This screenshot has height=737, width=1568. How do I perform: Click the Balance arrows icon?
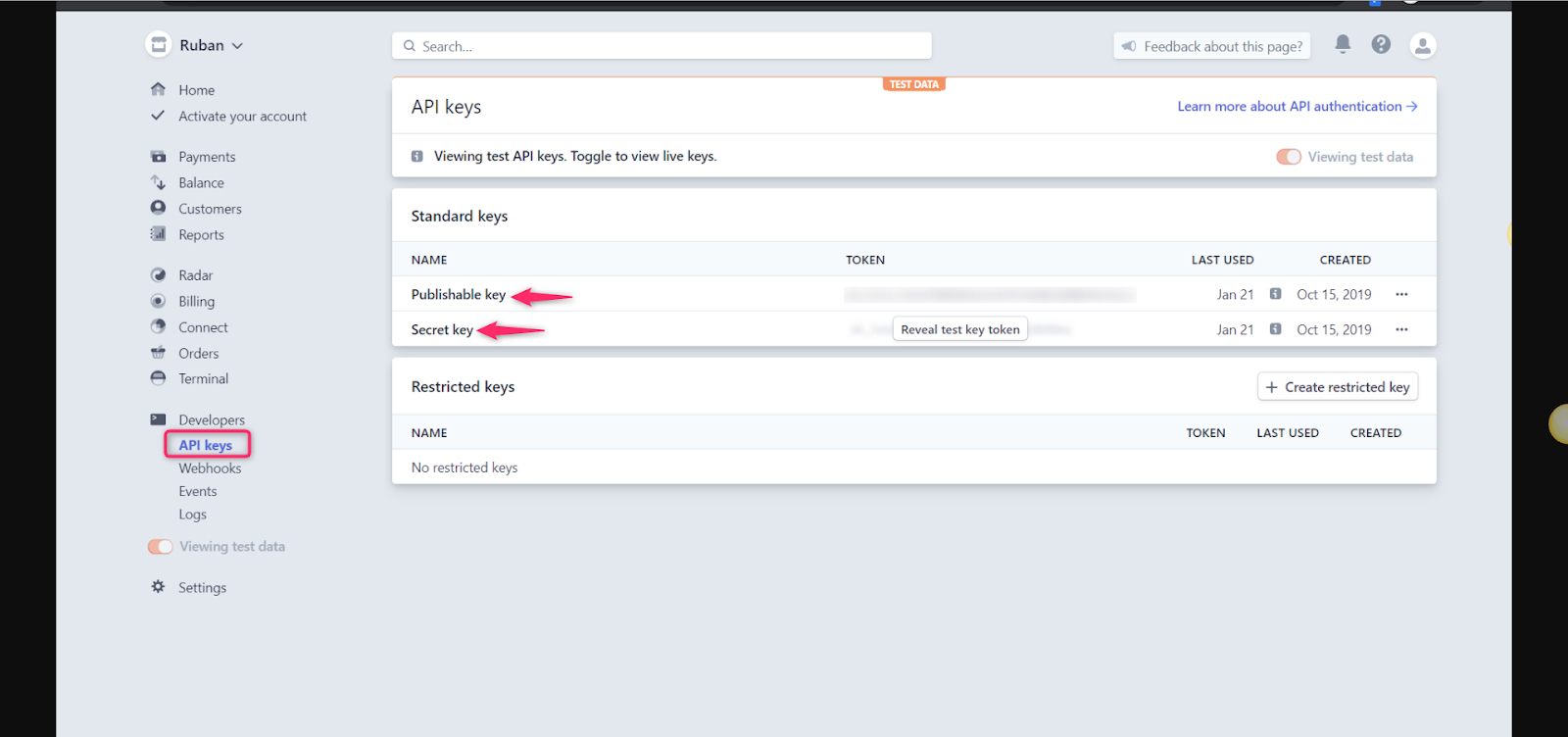[158, 182]
